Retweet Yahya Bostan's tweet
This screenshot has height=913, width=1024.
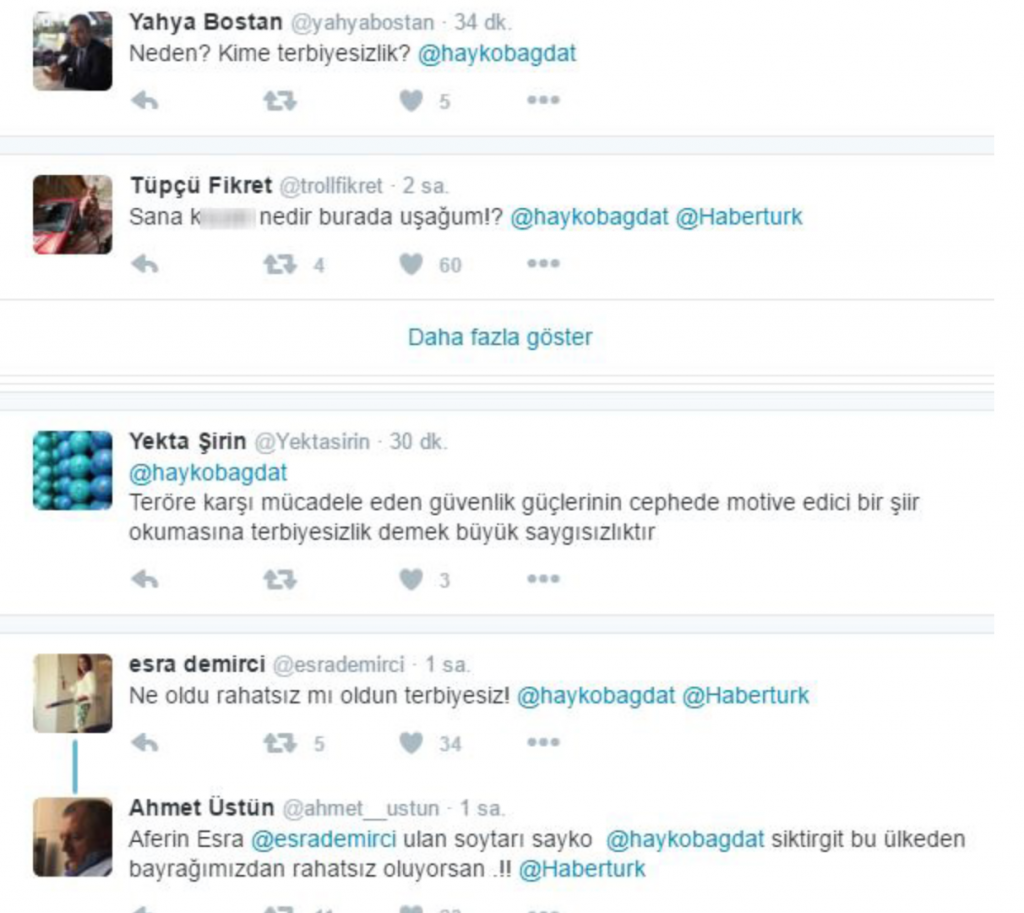(280, 101)
